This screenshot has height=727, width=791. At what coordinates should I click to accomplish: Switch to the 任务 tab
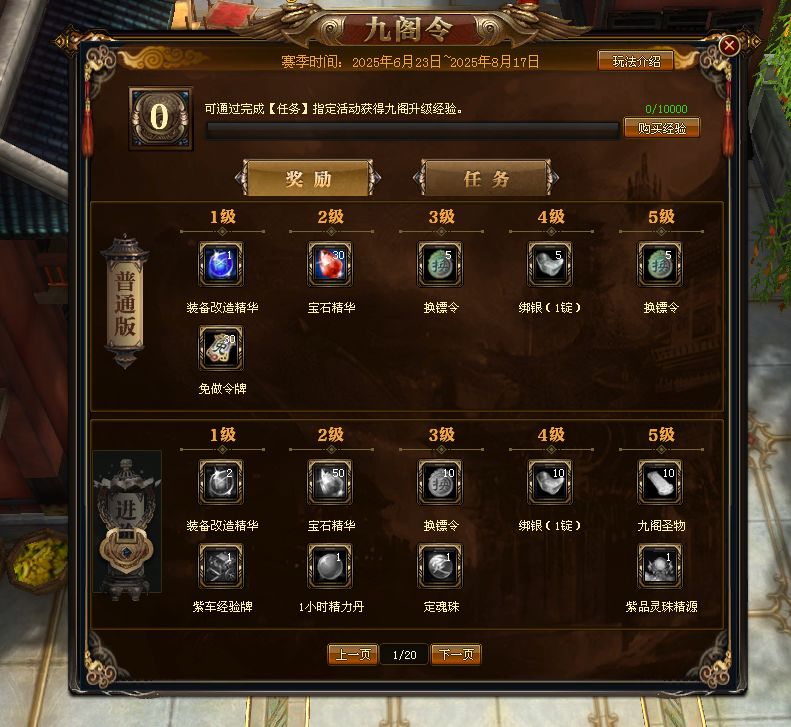pyautogui.click(x=486, y=178)
